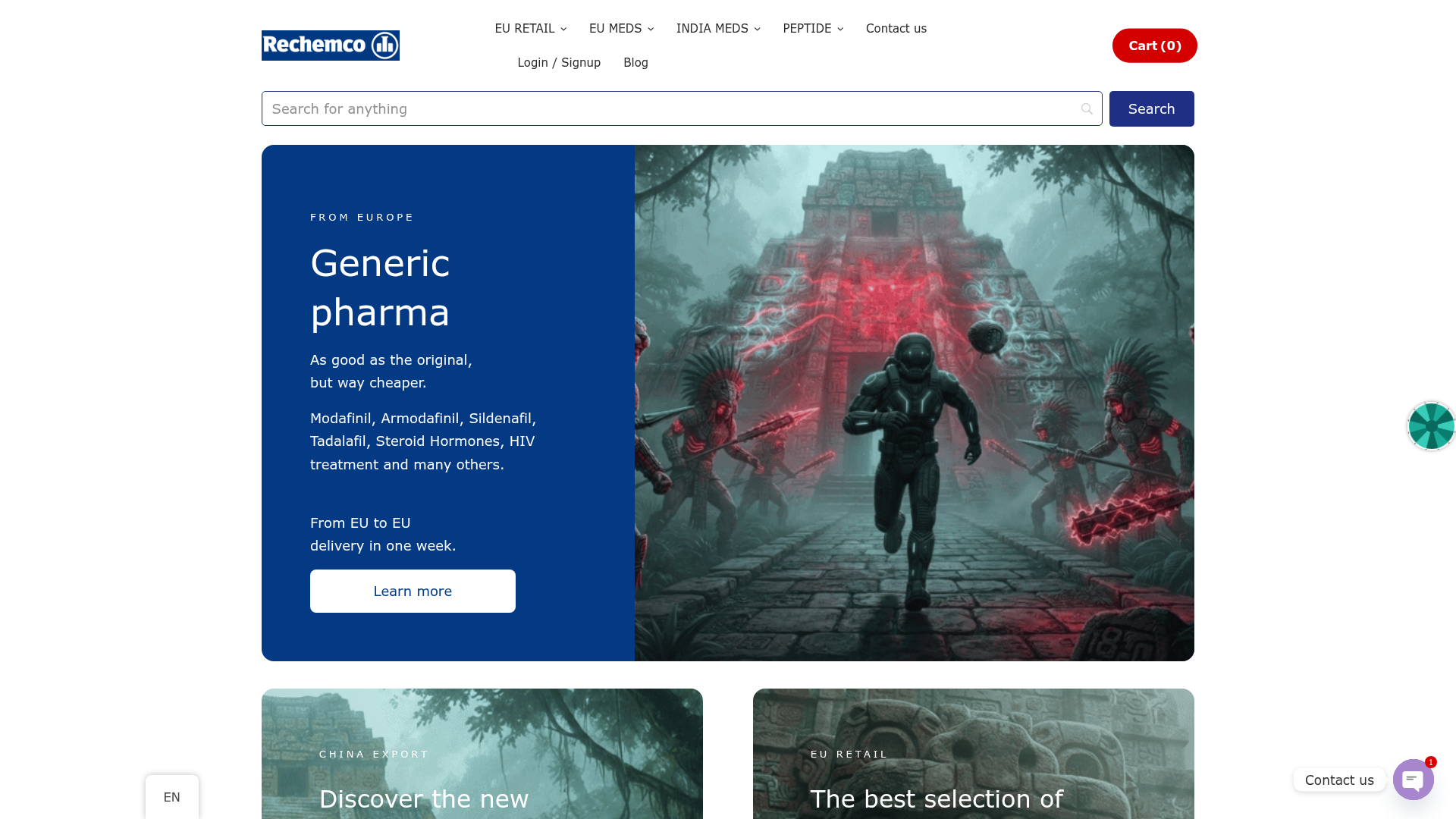Viewport: 1456px width, 819px height.
Task: Expand the EU RETAIL dropdown chevron
Action: coord(563,30)
